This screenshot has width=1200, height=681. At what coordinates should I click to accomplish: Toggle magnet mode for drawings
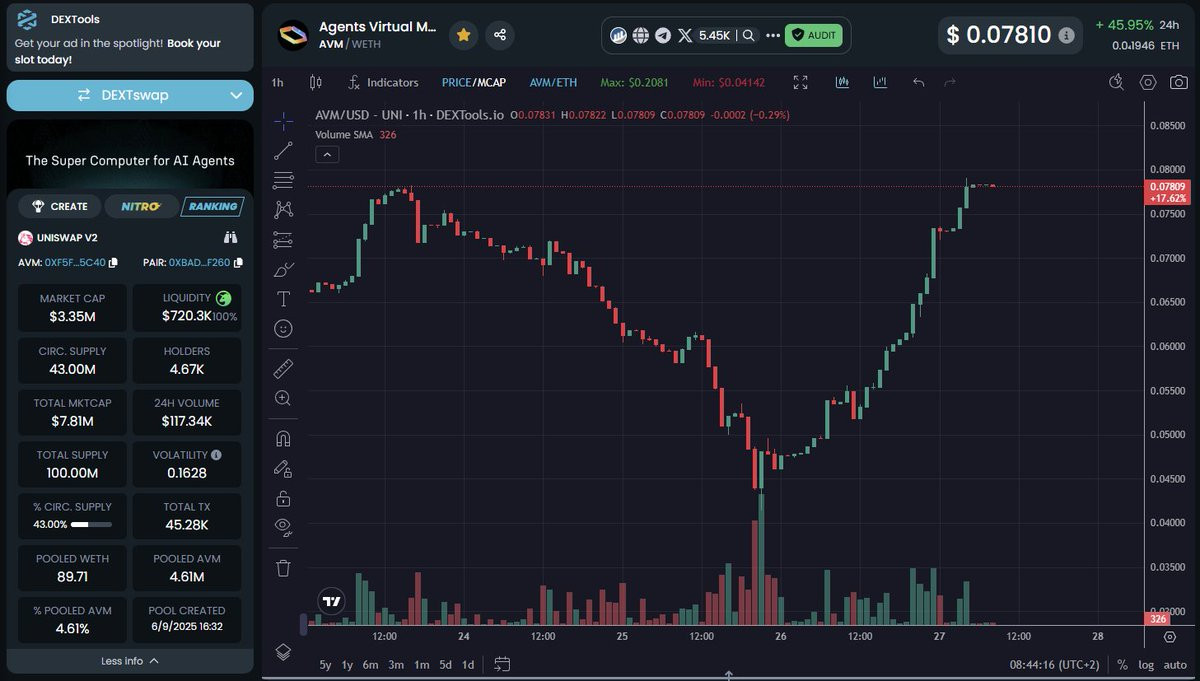pos(283,439)
